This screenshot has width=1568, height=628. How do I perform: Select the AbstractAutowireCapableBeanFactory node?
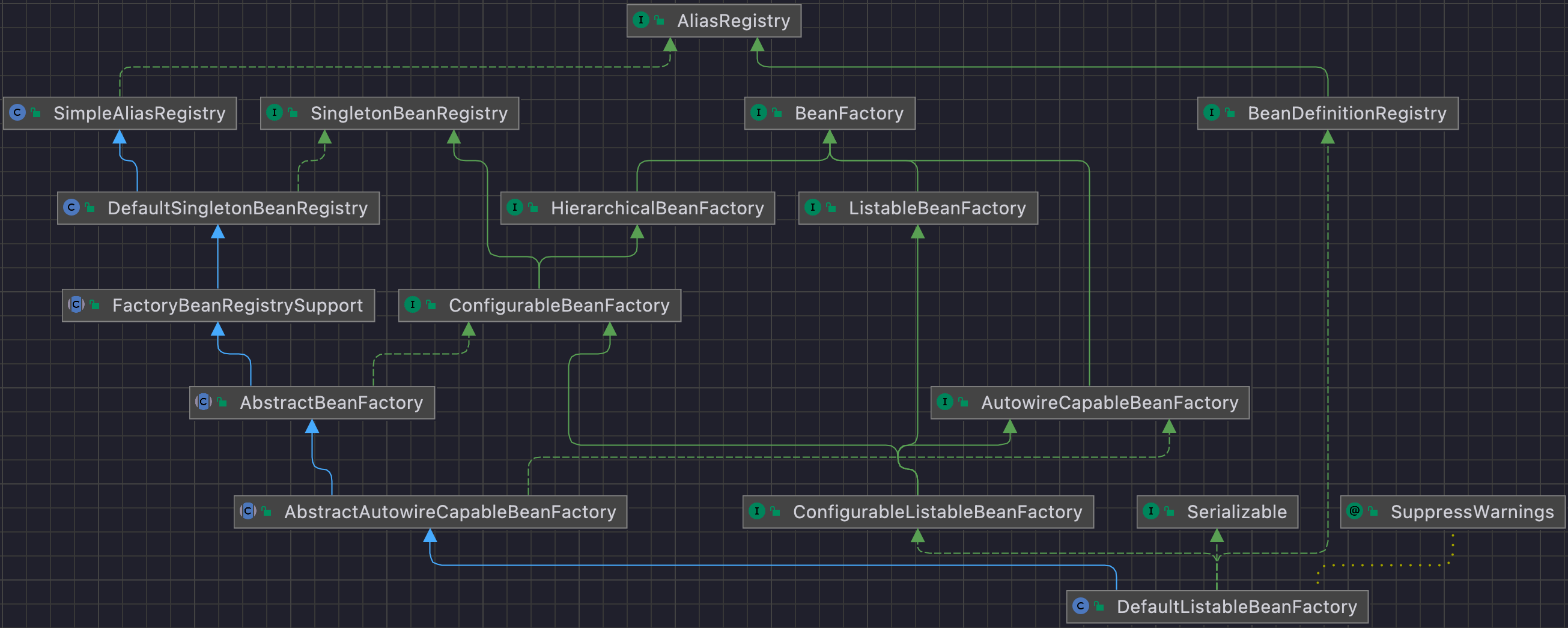tap(430, 512)
